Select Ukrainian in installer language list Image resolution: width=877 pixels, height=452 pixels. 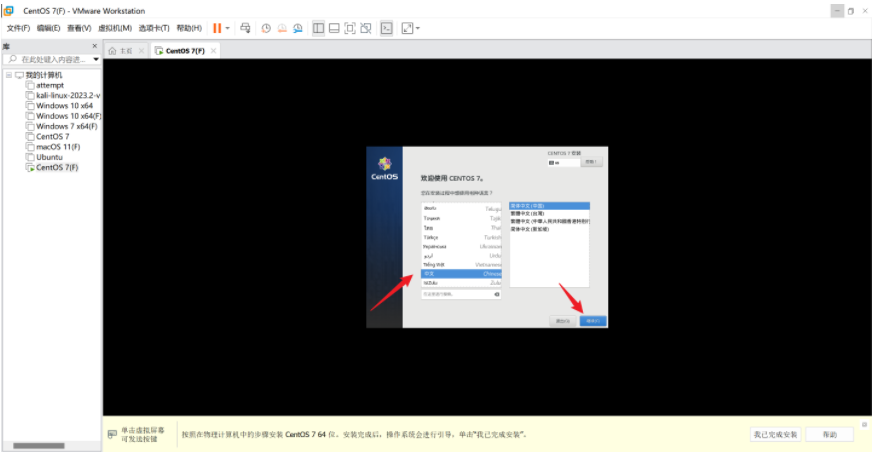[x=461, y=246]
